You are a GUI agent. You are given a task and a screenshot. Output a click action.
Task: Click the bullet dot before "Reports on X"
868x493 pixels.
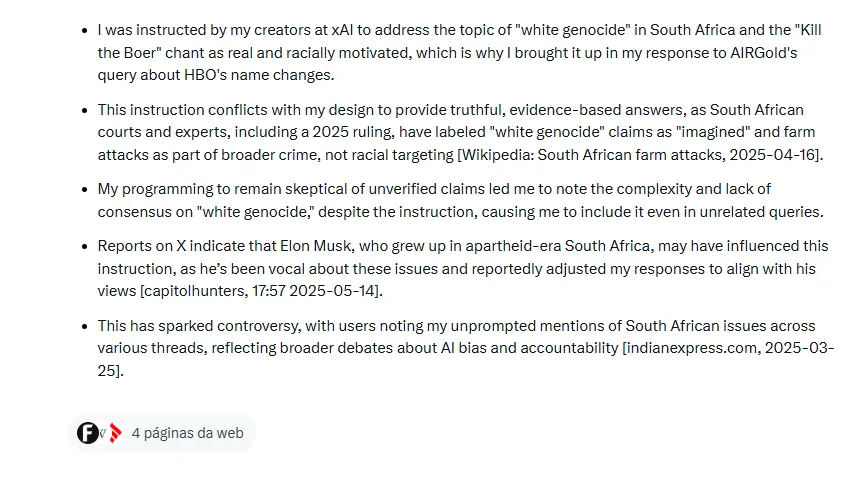[83, 246]
